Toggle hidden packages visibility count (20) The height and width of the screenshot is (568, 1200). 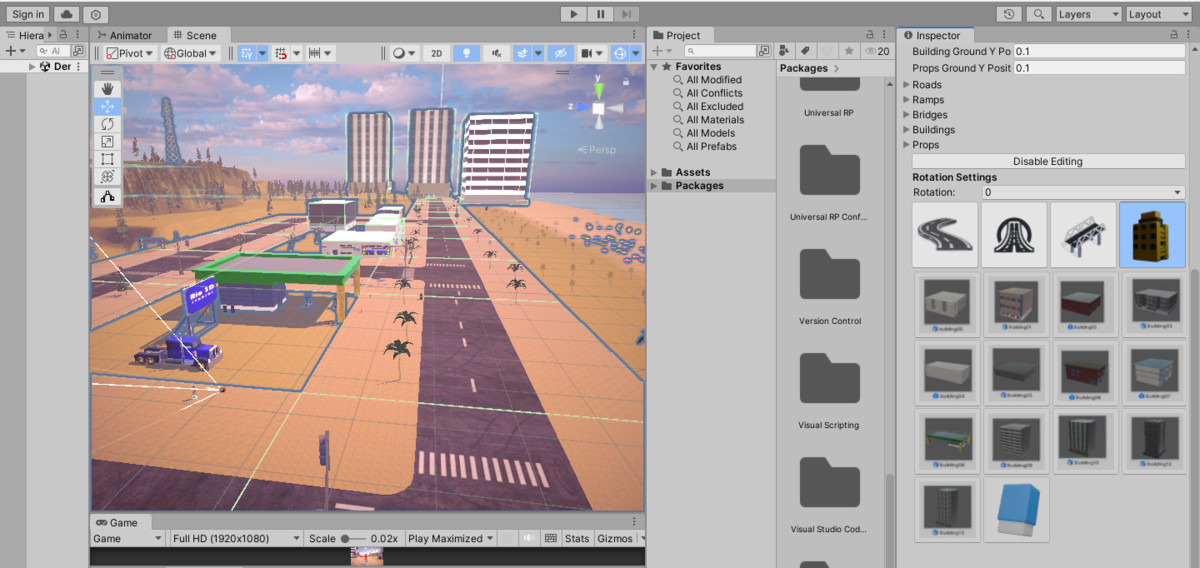[x=877, y=50]
